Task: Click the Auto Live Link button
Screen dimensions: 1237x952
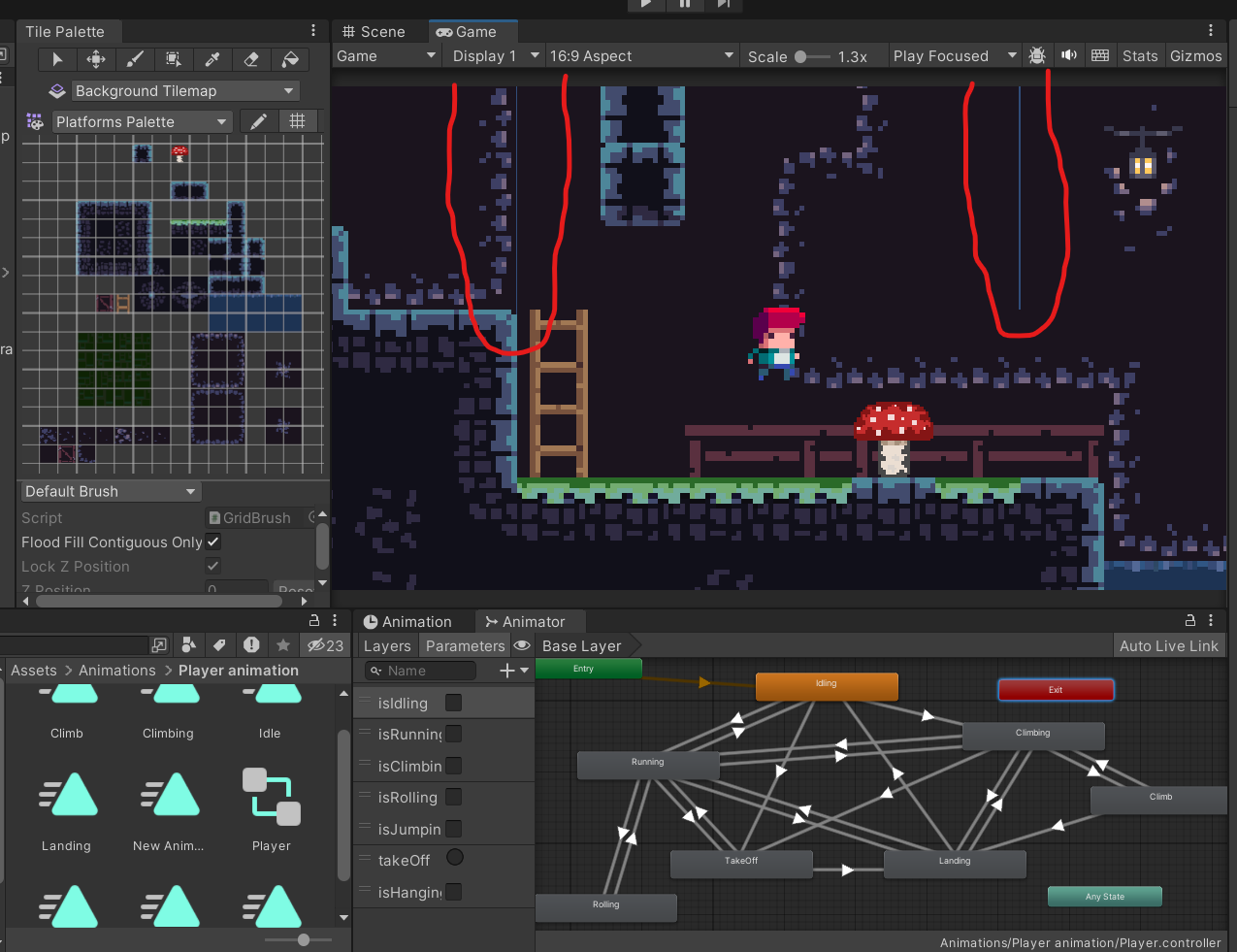Action: [1168, 645]
